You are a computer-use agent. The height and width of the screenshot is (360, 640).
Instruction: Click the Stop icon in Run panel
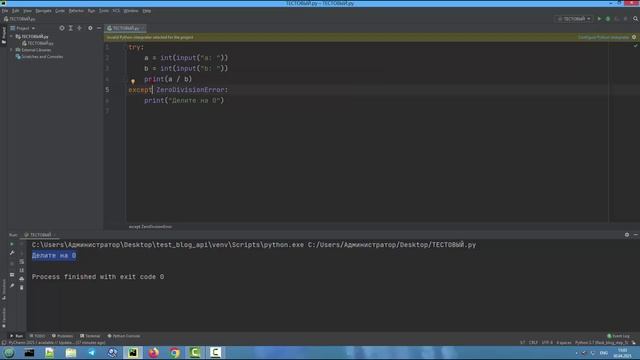(12, 264)
